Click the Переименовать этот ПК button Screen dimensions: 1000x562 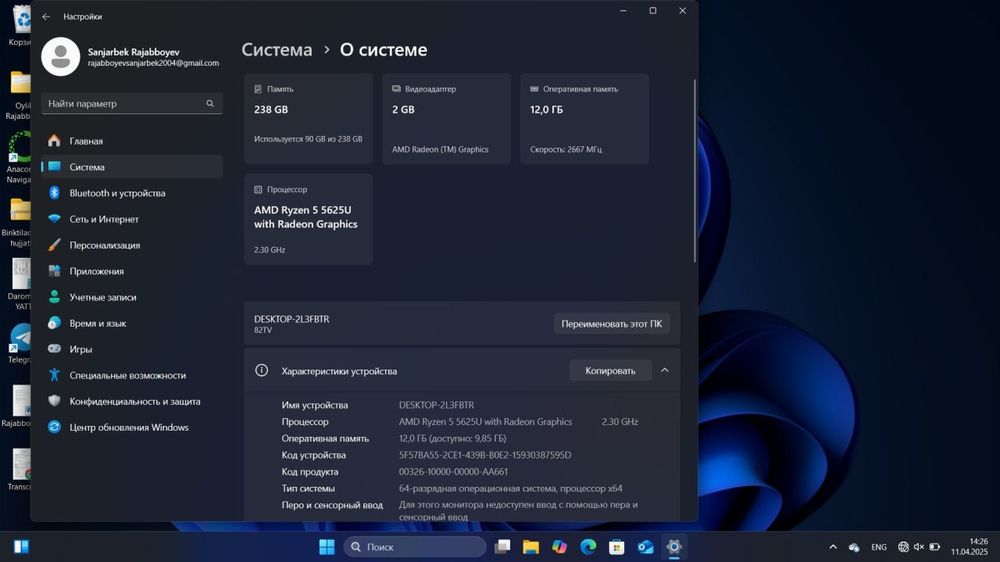611,324
